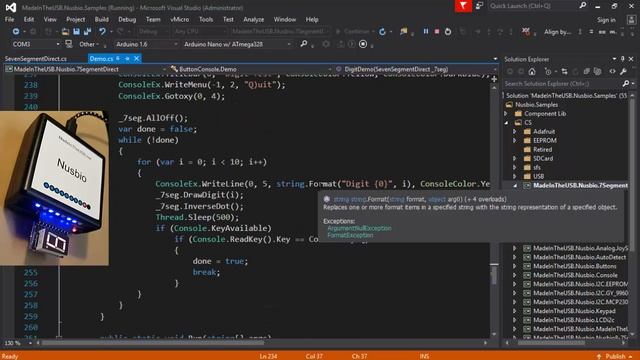The height and width of the screenshot is (360, 640).
Task: Collapse the CS folder in Solution Explorer
Action: [506, 122]
